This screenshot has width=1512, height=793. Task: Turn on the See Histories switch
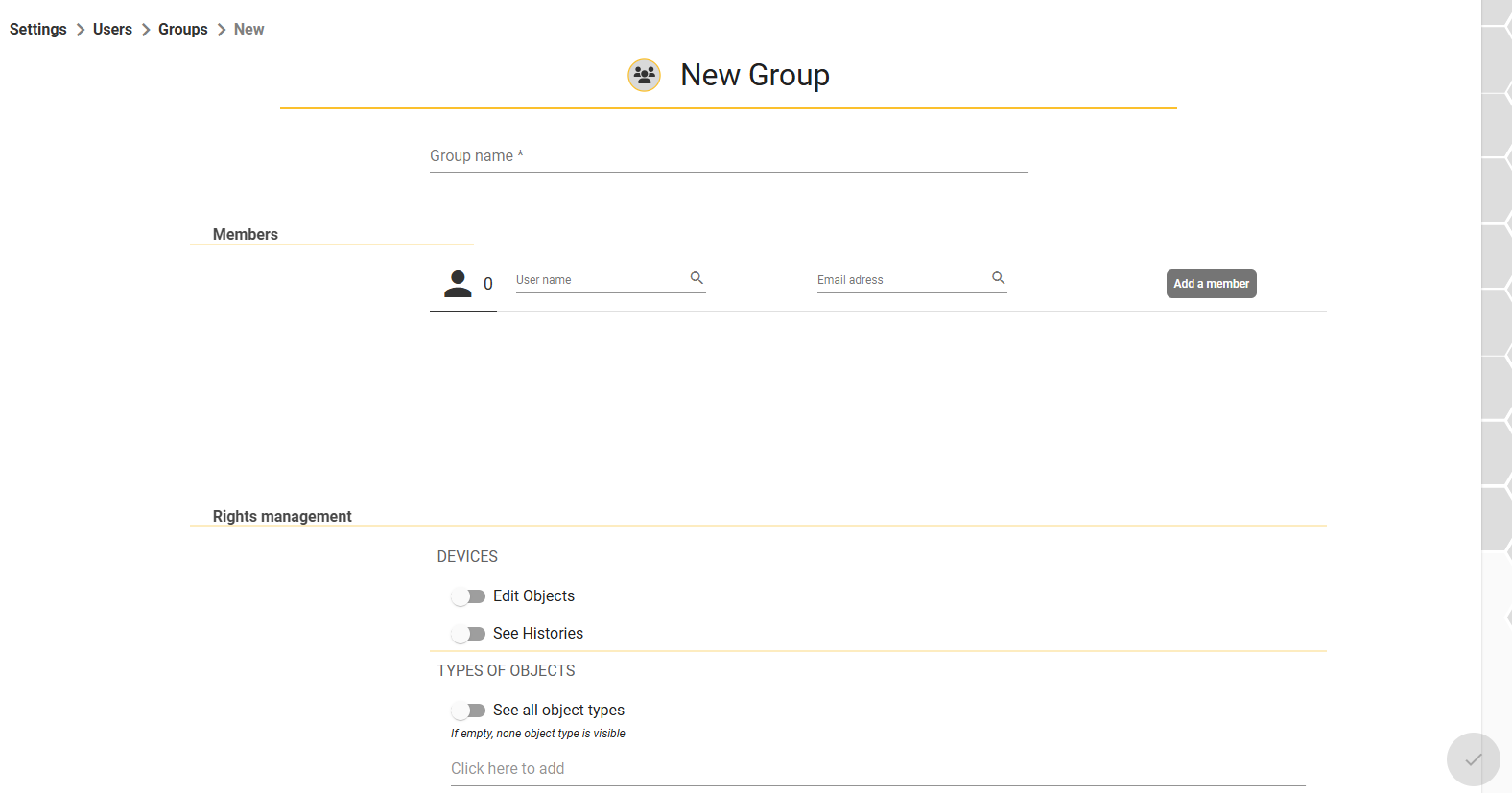[468, 634]
